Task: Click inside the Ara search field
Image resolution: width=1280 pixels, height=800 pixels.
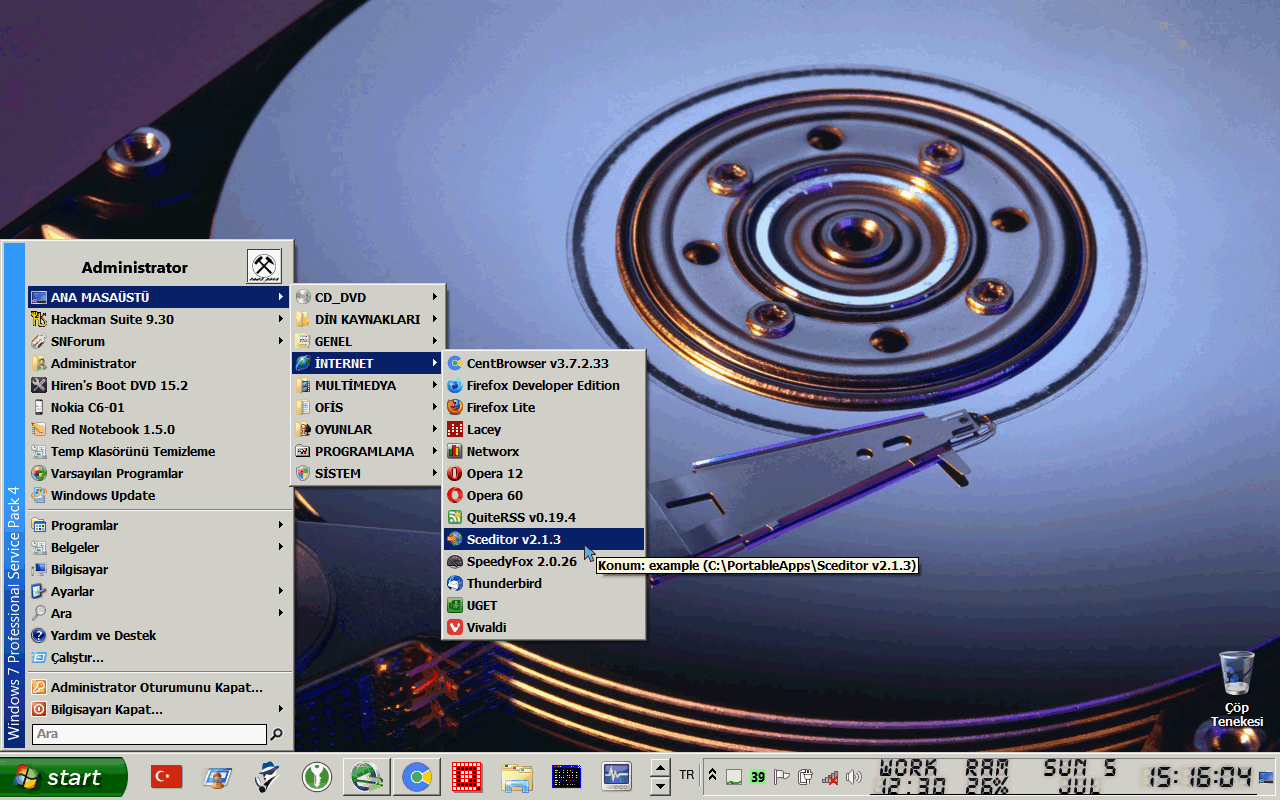Action: (149, 734)
